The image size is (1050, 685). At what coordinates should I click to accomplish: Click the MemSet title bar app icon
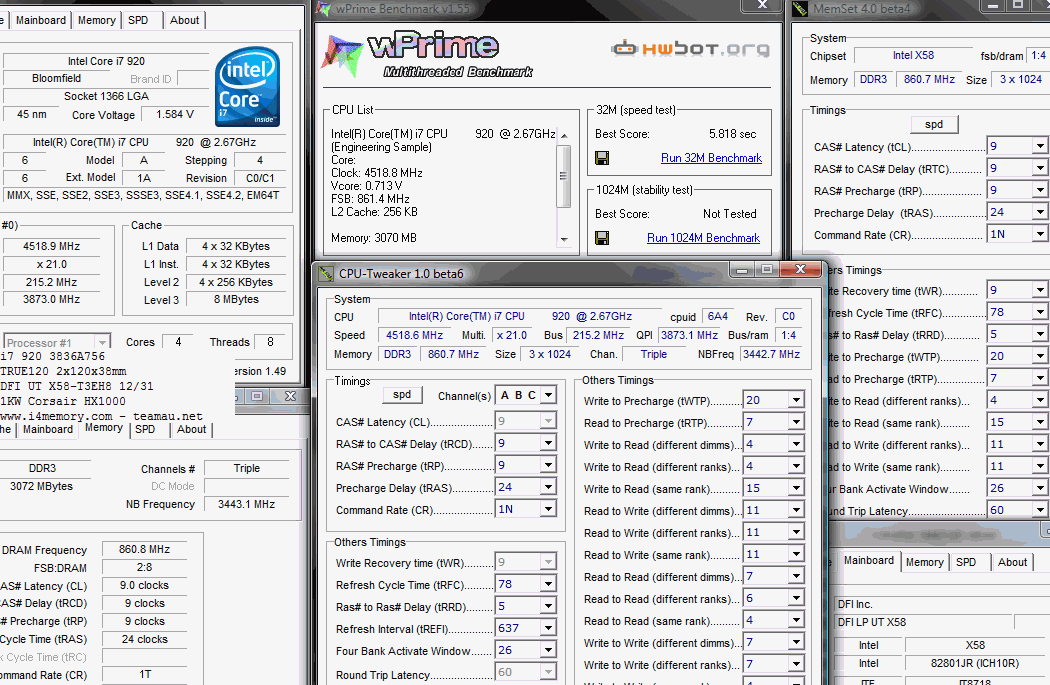tap(800, 9)
